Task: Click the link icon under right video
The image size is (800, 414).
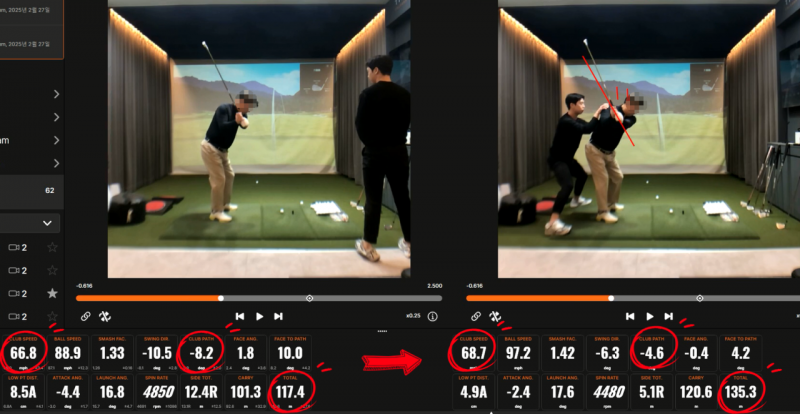Action: coord(476,316)
